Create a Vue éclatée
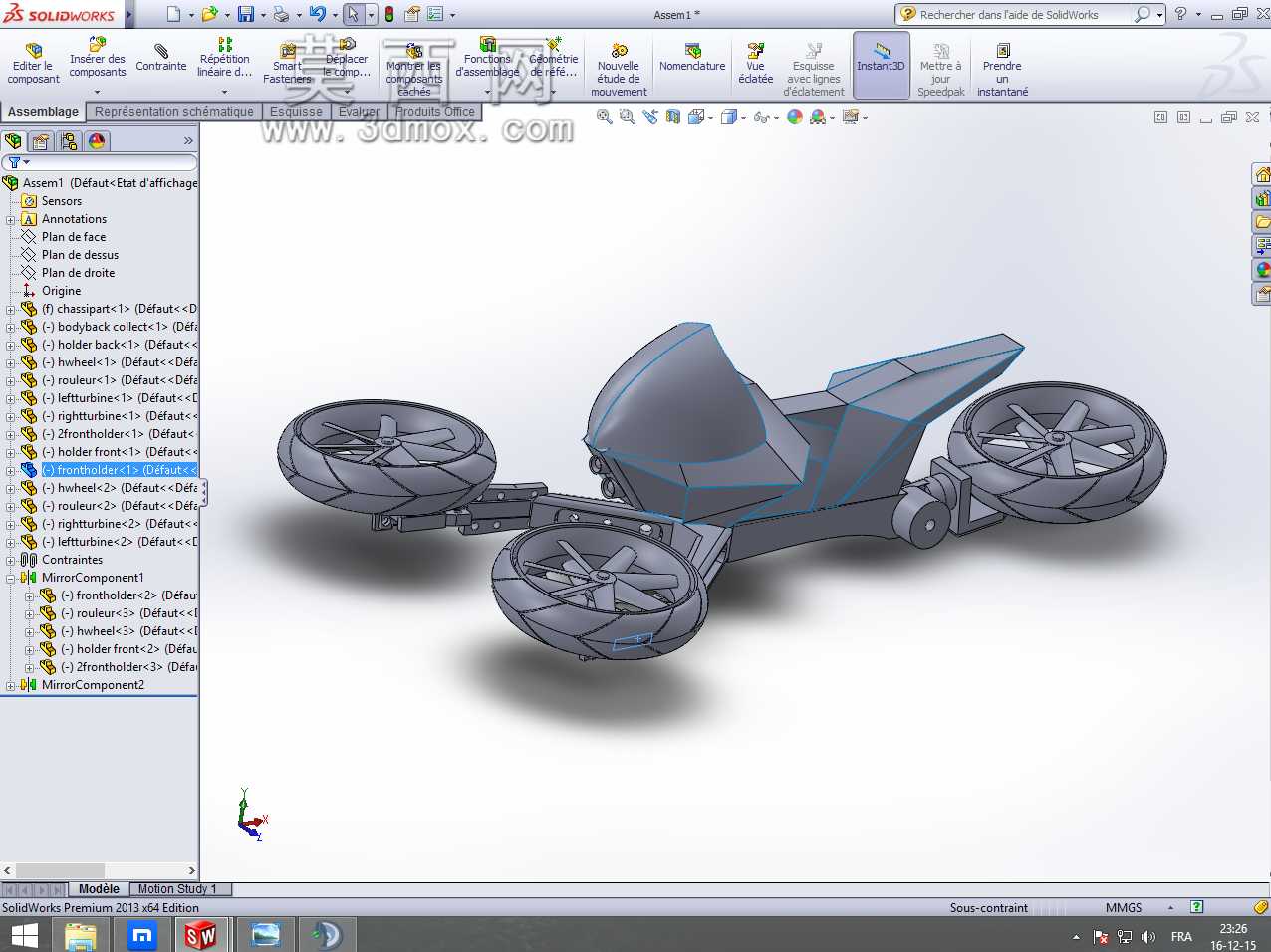Image resolution: width=1271 pixels, height=952 pixels. 755,64
